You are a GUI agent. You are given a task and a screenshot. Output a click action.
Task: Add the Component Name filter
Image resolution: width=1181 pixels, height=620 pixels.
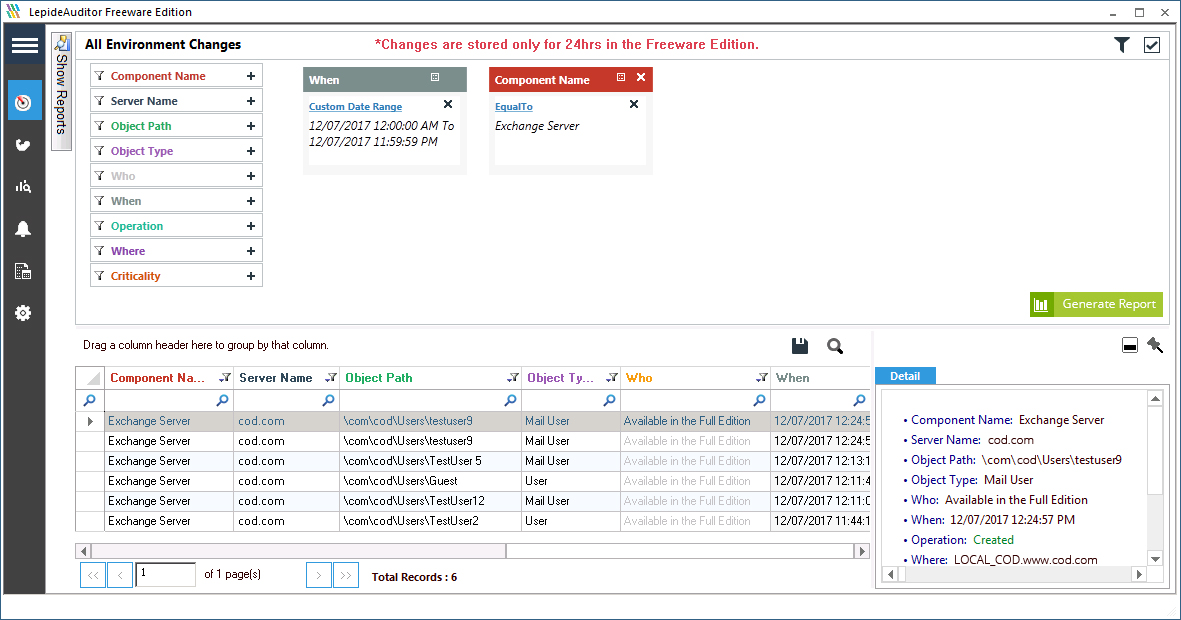click(251, 76)
